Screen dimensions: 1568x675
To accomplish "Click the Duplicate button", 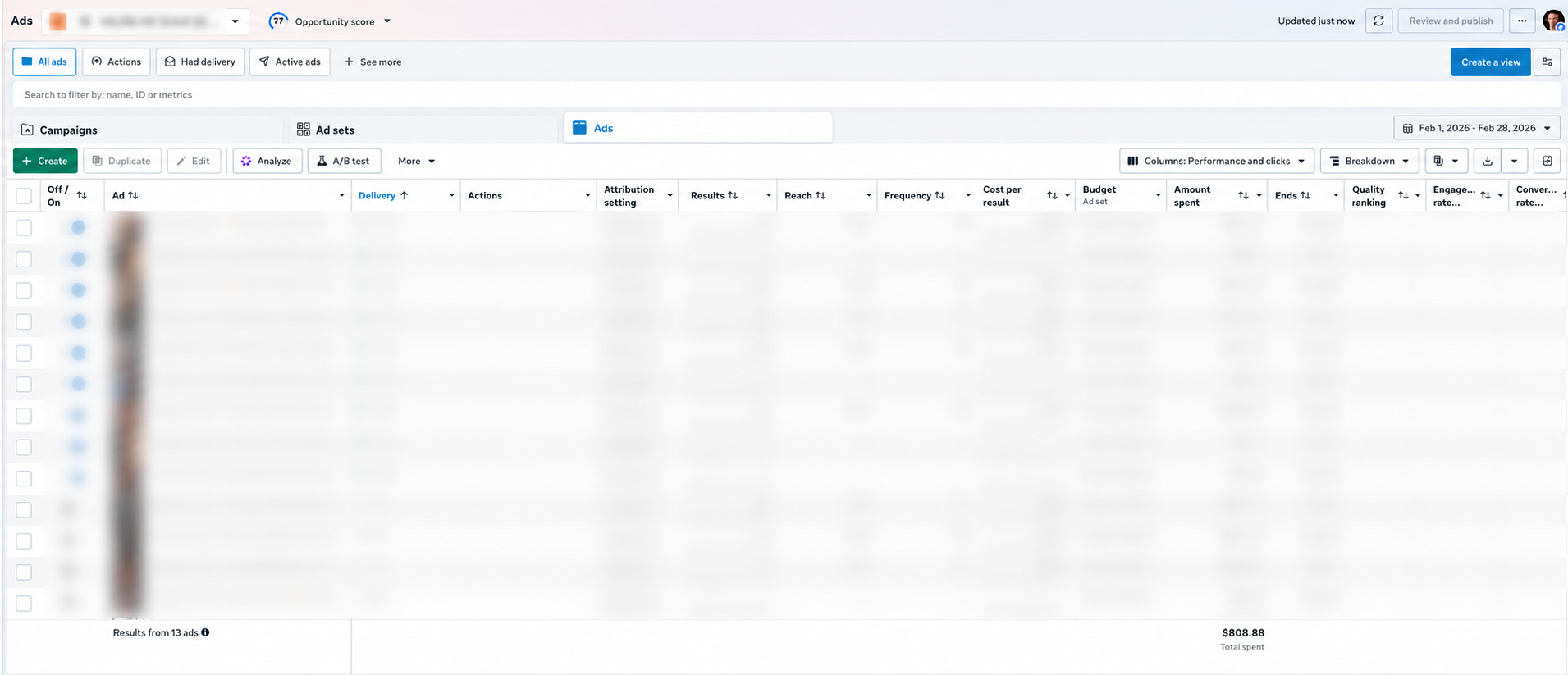I will point(121,162).
